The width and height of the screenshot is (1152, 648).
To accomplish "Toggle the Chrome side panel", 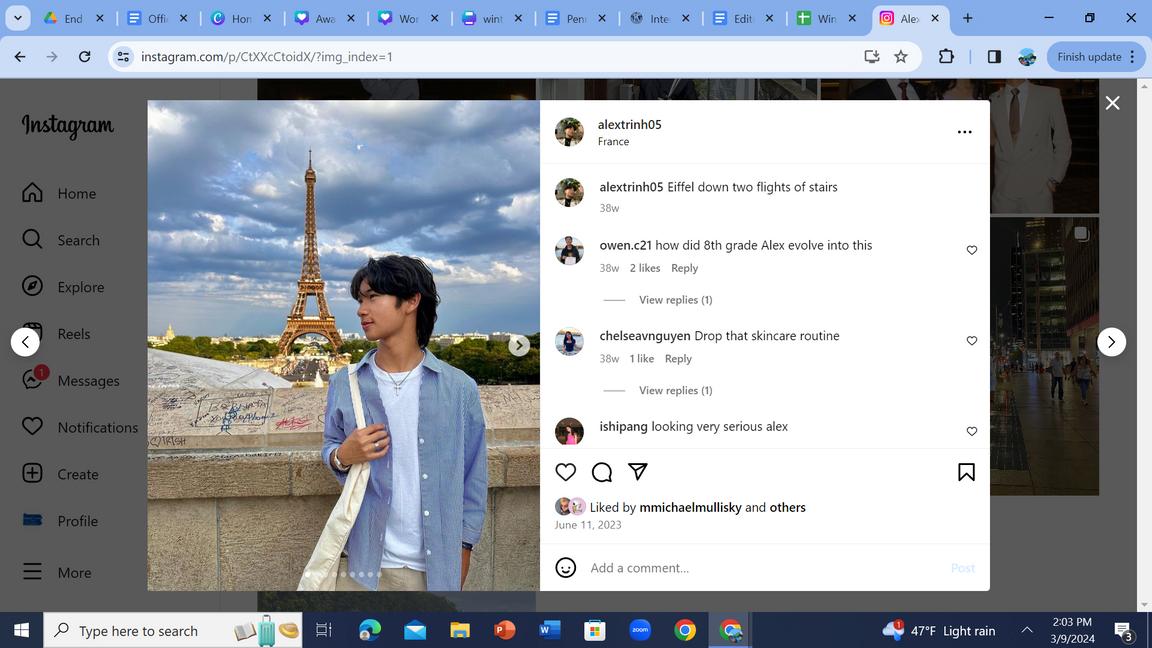I will tap(994, 57).
